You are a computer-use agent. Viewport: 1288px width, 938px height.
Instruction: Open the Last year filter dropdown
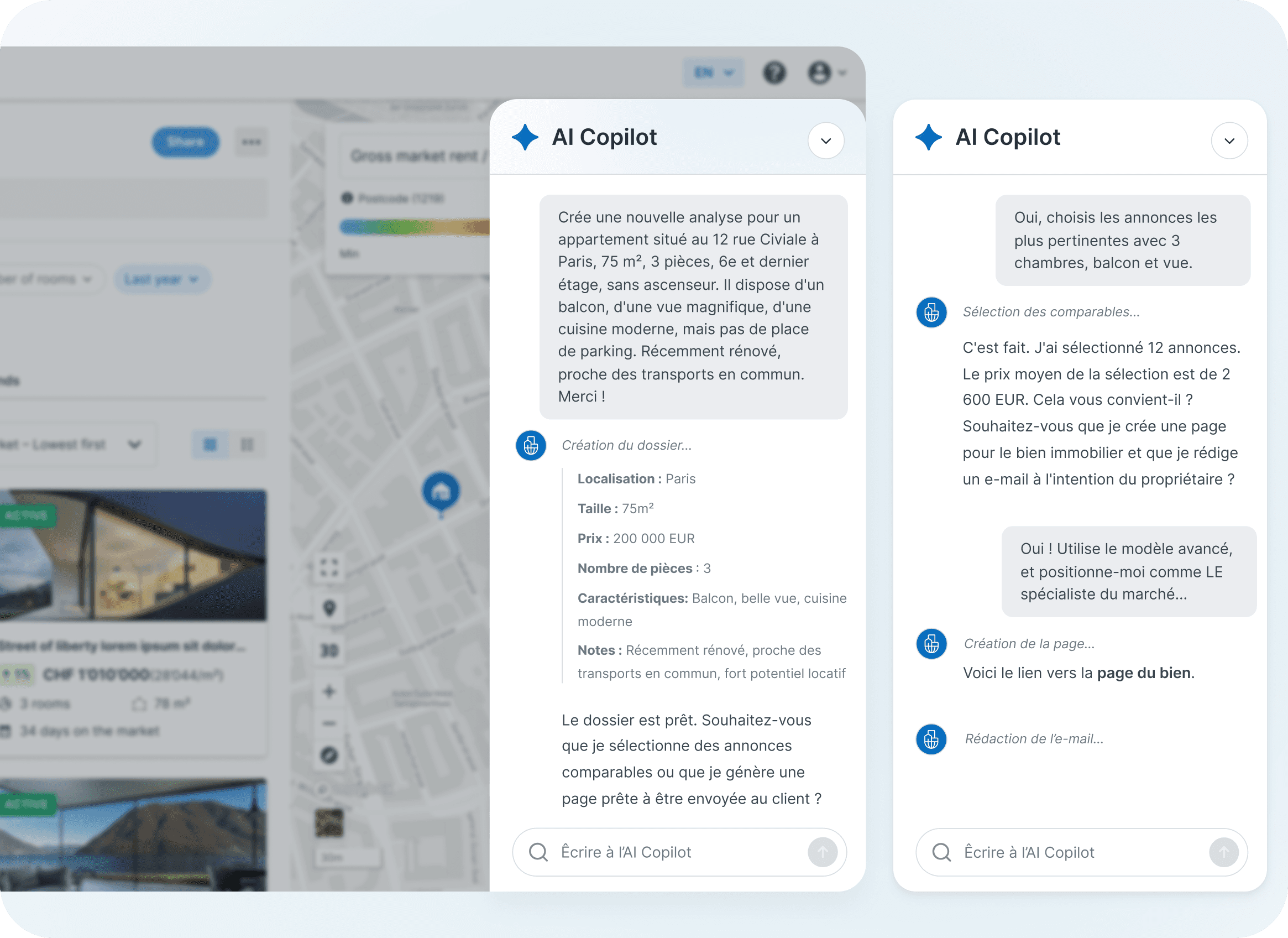coord(162,279)
